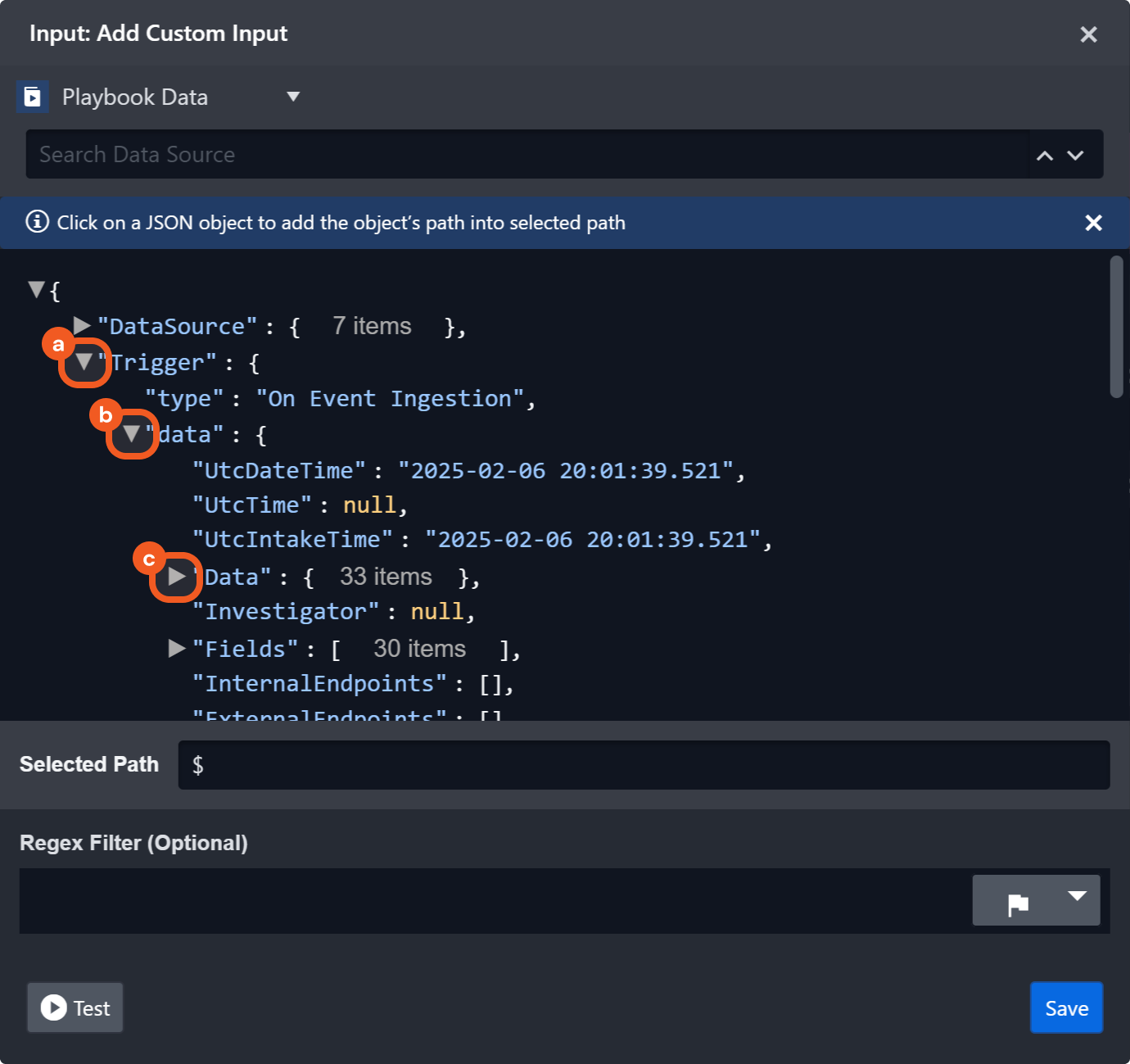This screenshot has height=1064, width=1130.
Task: Expand the Data node with 33 items
Action: pos(176,577)
